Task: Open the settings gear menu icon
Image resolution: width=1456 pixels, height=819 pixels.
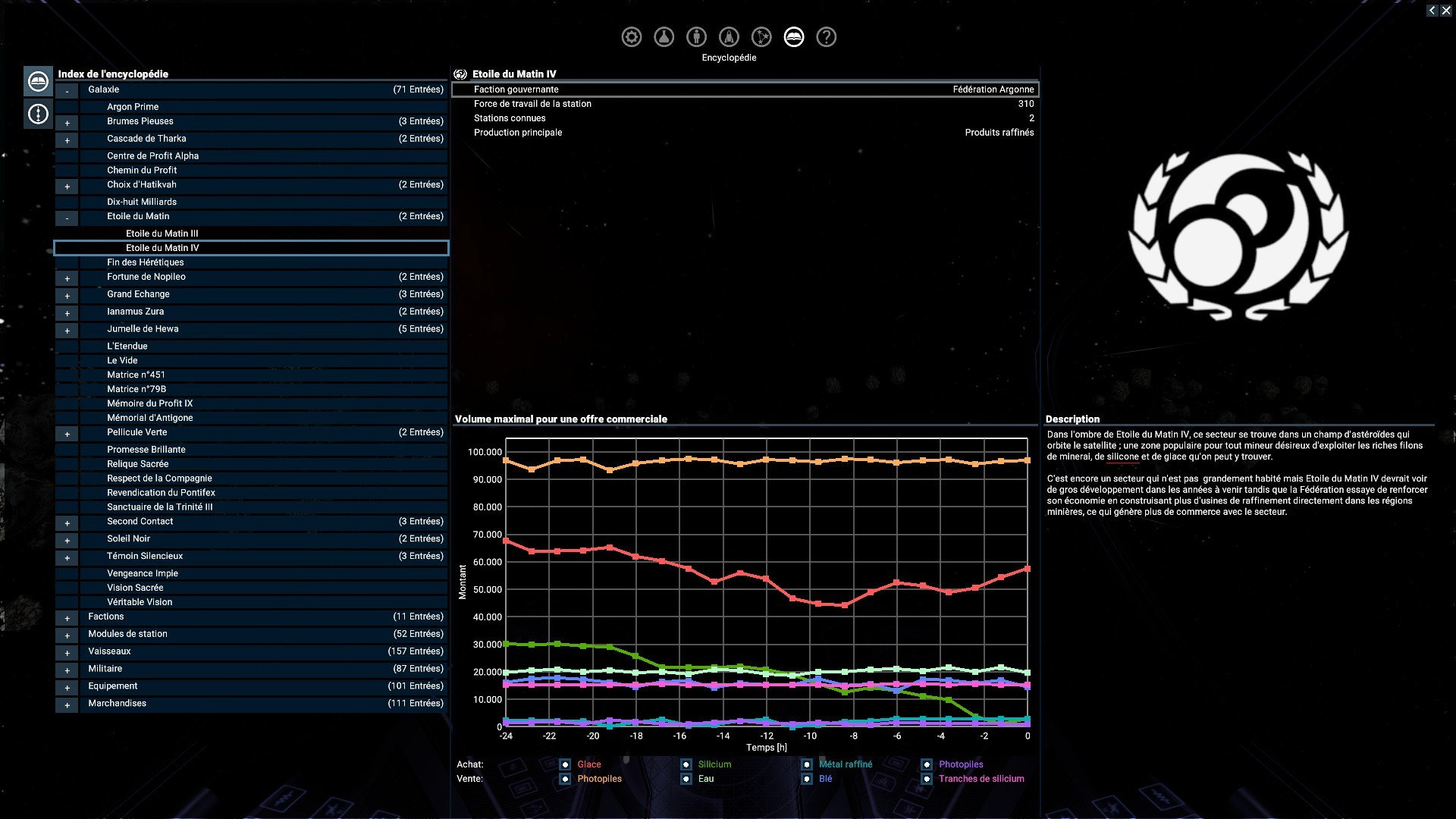Action: 631,37
